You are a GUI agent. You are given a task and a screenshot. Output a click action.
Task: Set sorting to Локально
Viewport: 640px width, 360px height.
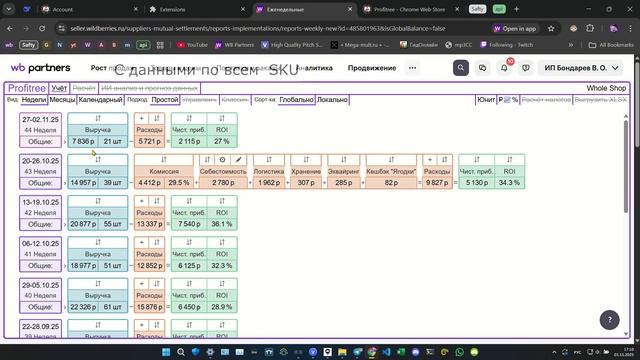click(x=332, y=100)
